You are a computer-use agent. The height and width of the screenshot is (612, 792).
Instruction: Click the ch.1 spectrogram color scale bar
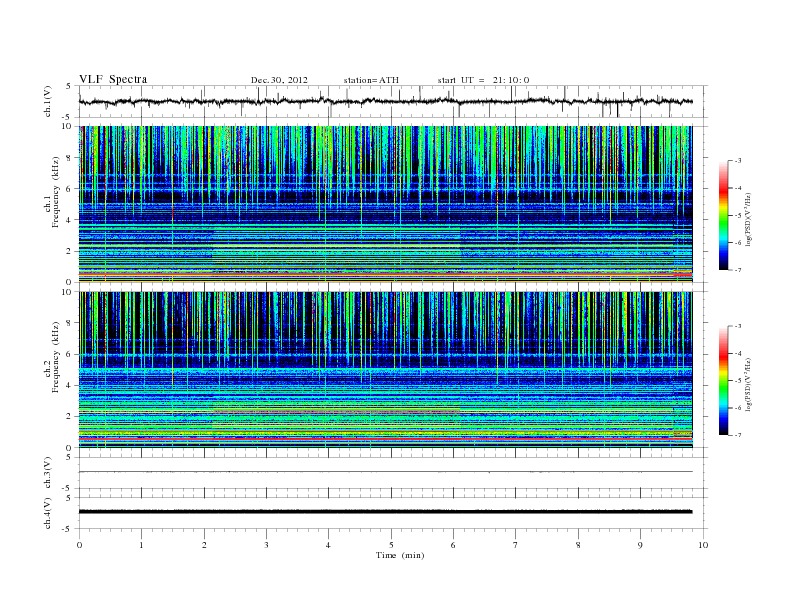723,215
